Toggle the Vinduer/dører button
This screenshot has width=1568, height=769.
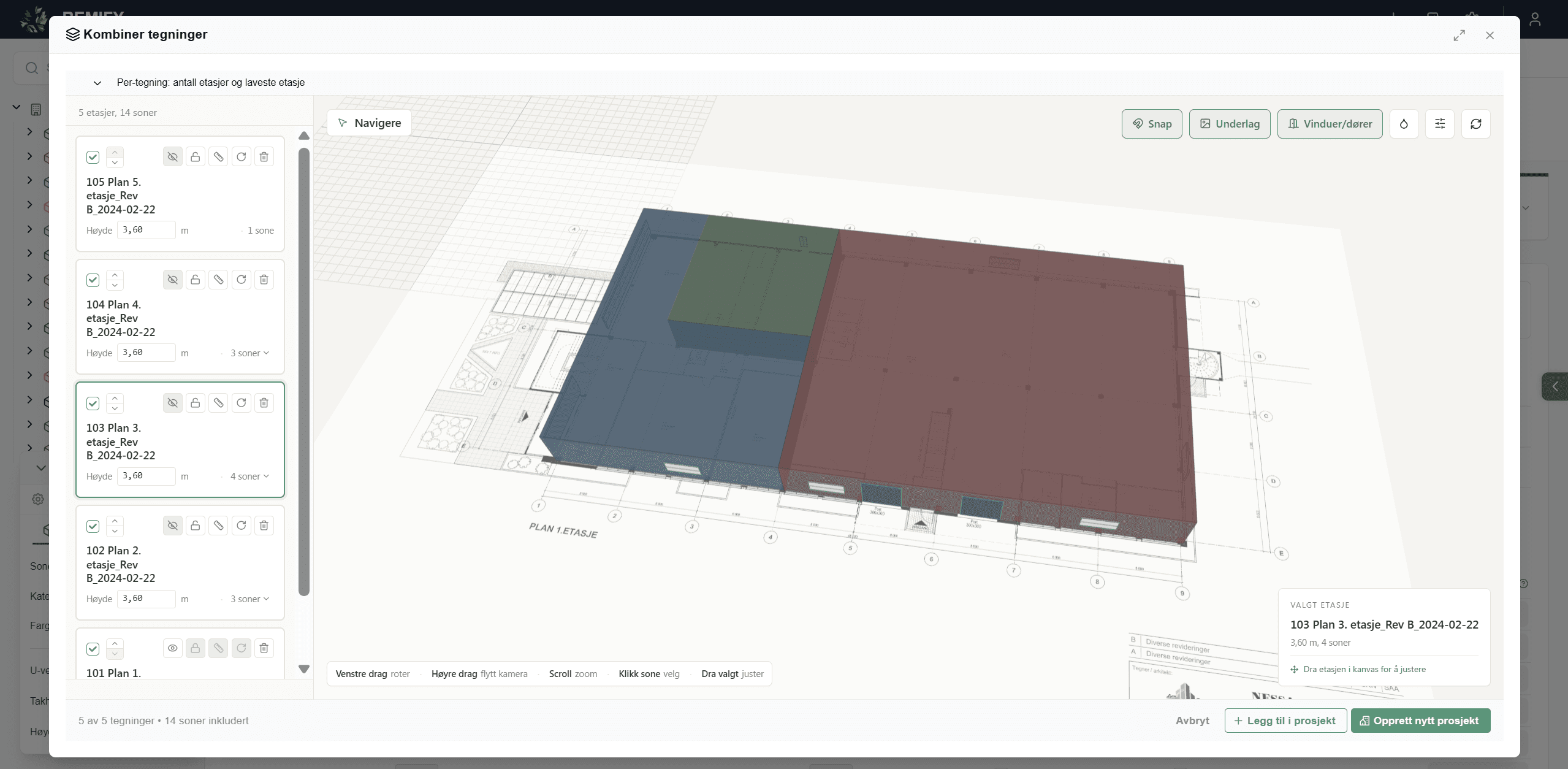click(1330, 124)
